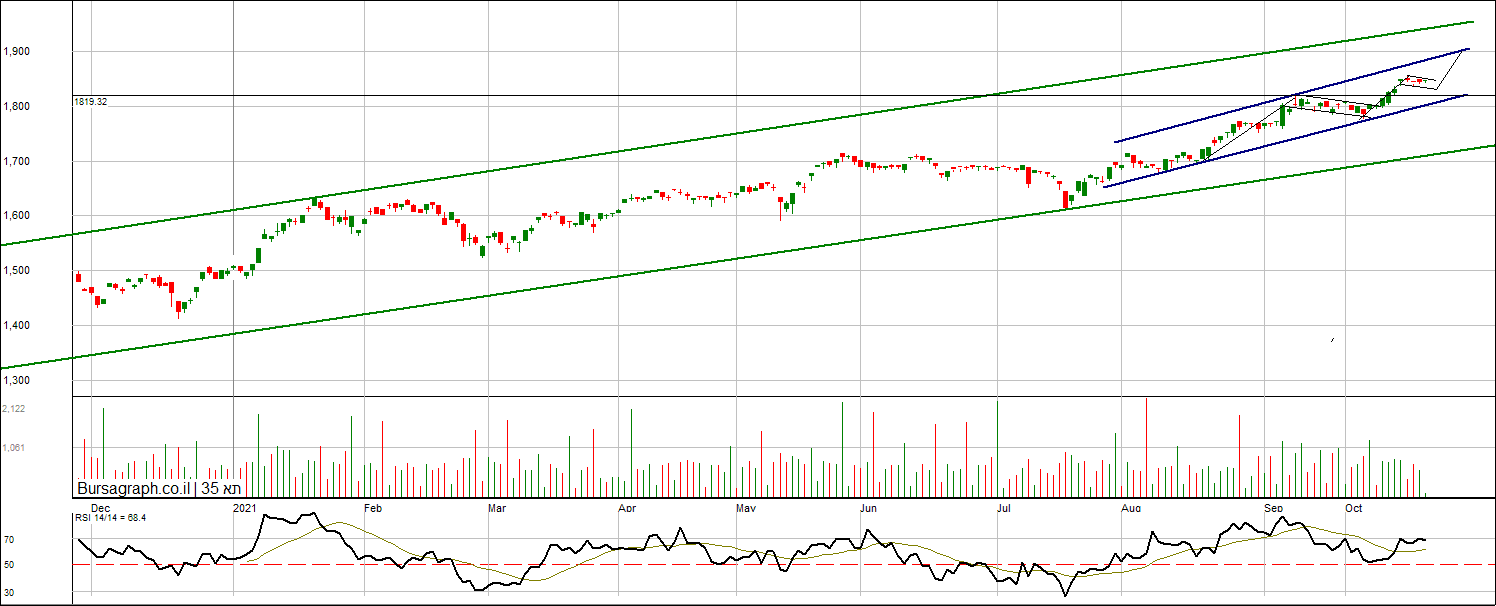Select the Sep month label on time axis
Screen dimensions: 1496x606
(x=1274, y=508)
